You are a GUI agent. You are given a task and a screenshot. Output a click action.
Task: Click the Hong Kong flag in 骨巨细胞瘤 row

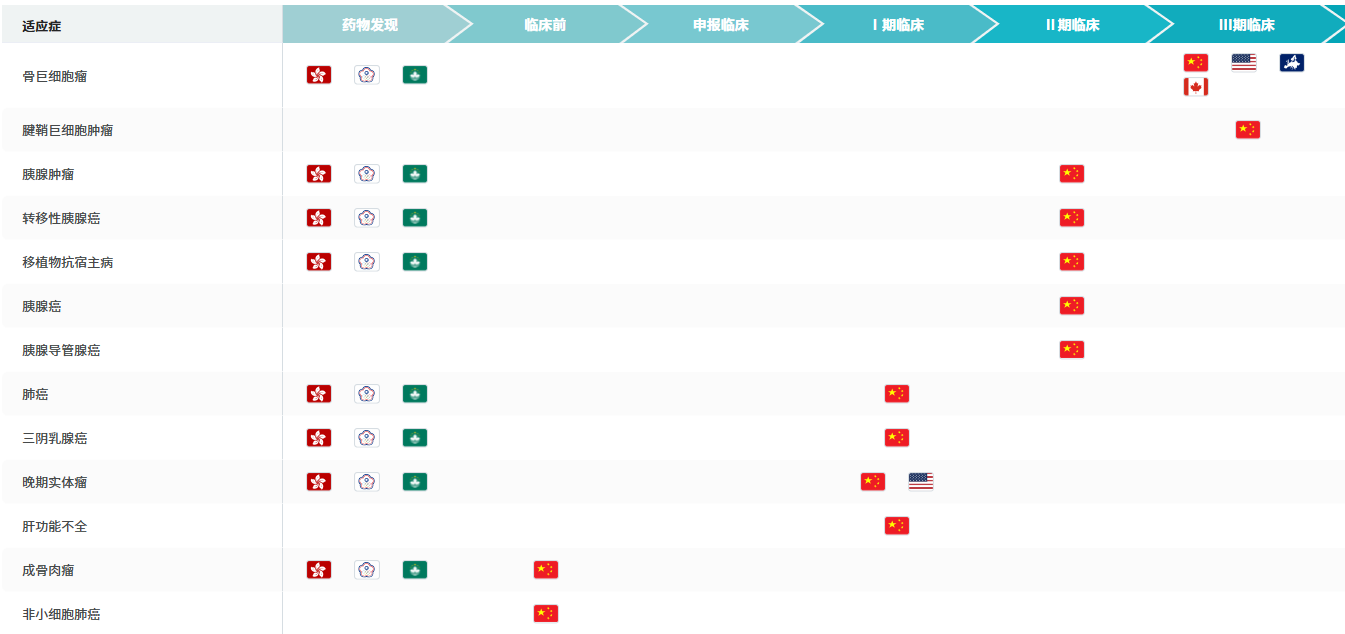coord(319,75)
